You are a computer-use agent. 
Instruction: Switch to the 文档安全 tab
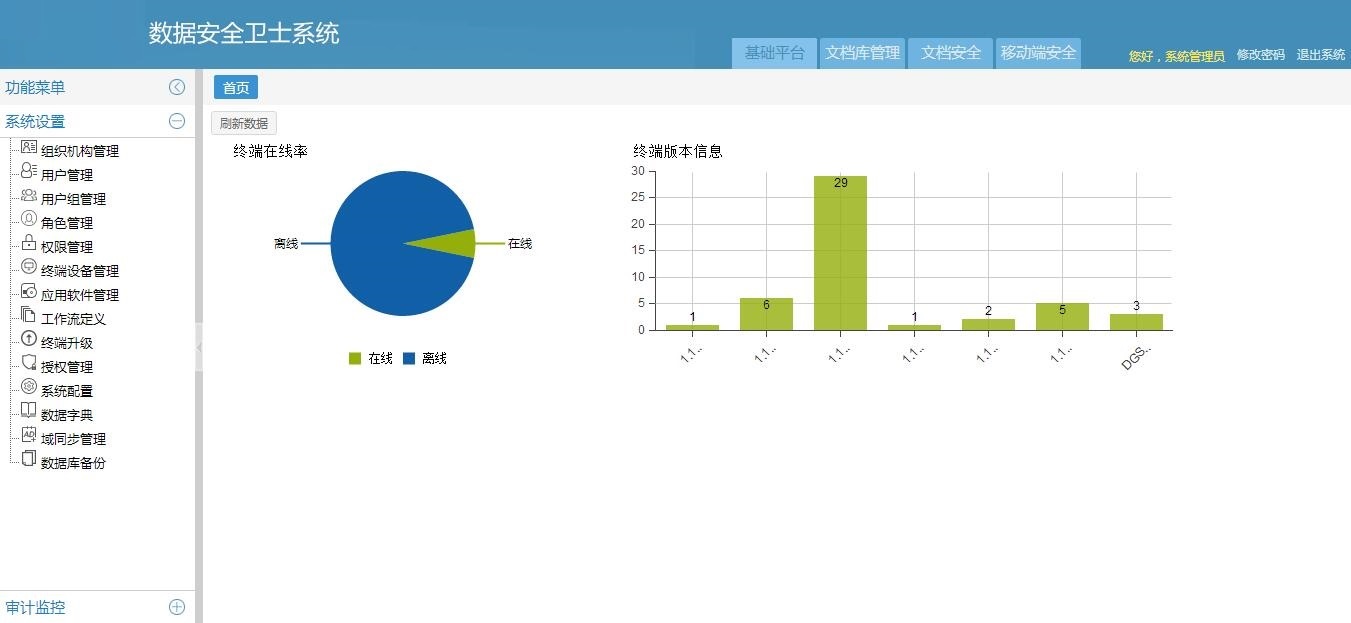949,53
